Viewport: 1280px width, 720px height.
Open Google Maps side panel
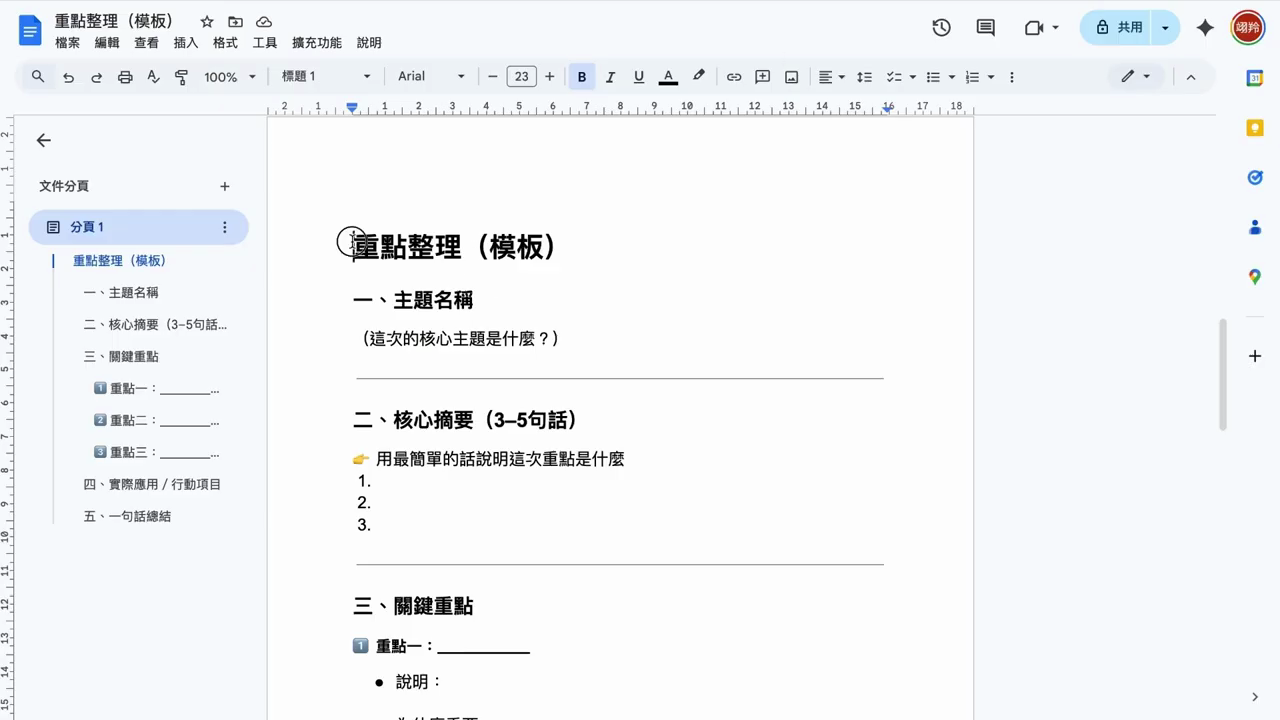pos(1255,277)
